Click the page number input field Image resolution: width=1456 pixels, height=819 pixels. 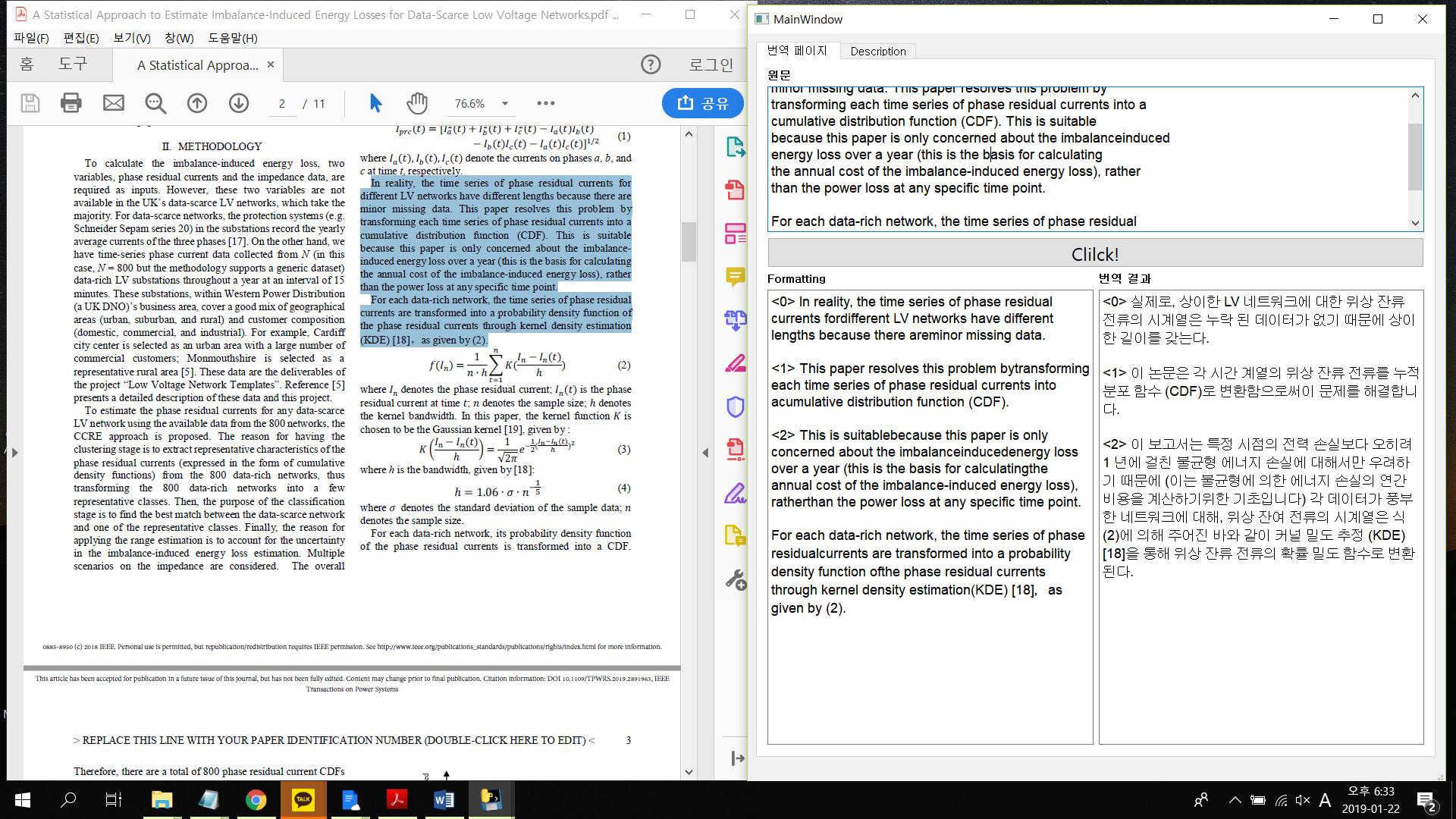tap(282, 104)
